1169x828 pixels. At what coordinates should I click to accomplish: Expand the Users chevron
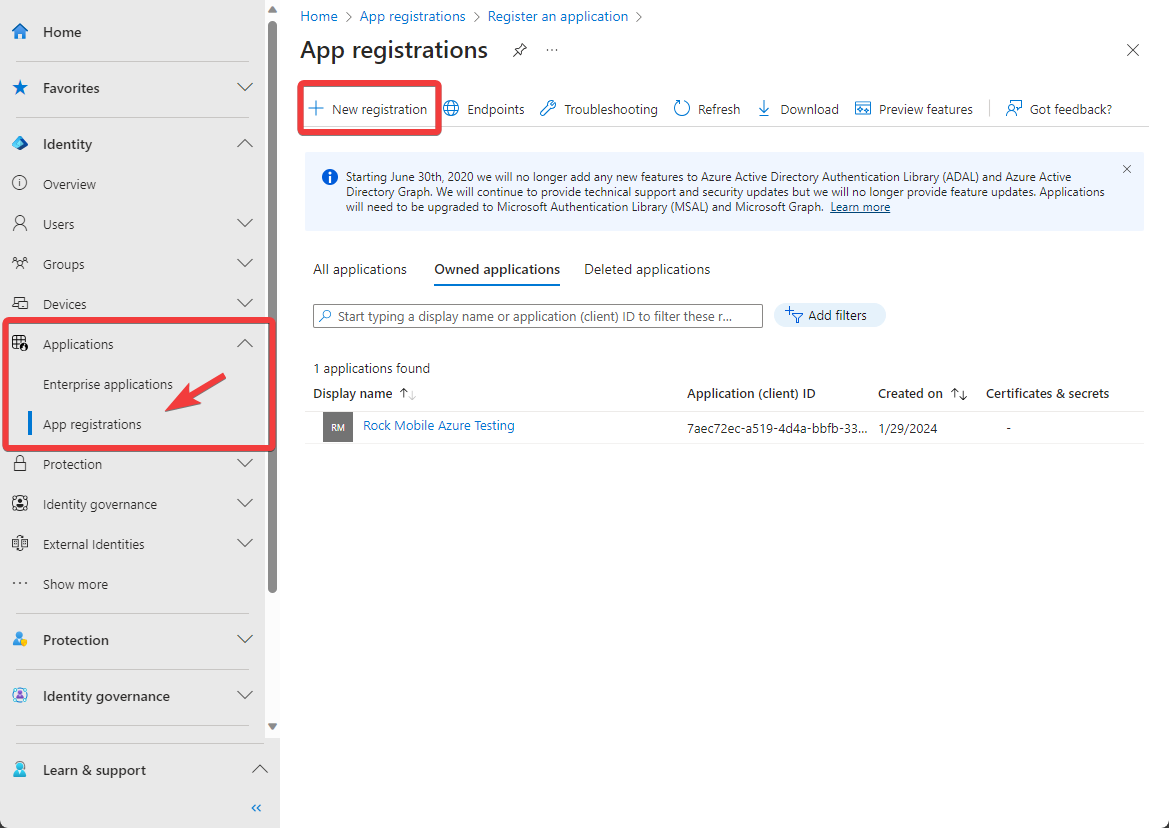[245, 223]
